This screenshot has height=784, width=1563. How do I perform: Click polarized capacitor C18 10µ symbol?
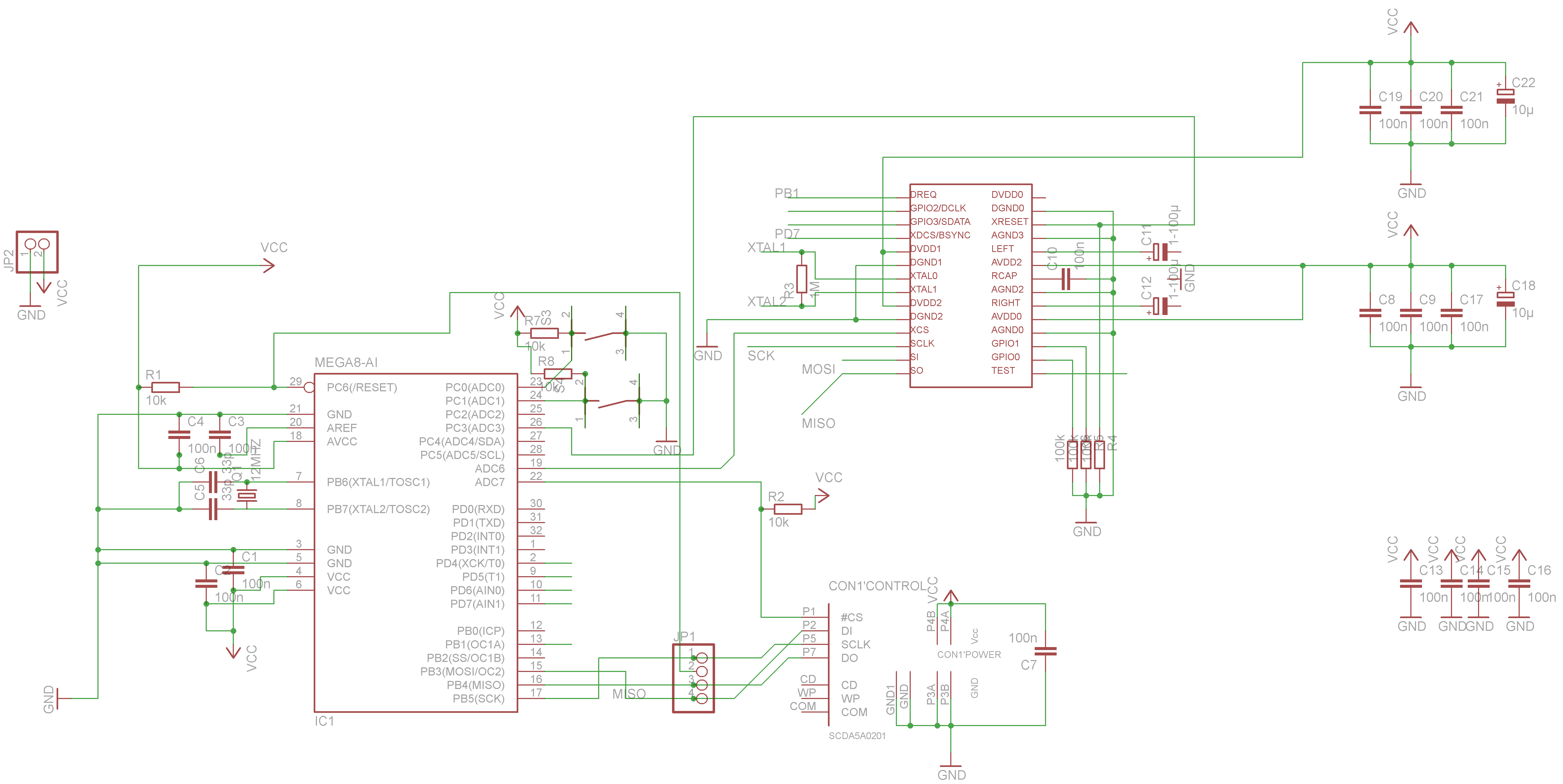pyautogui.click(x=1505, y=299)
